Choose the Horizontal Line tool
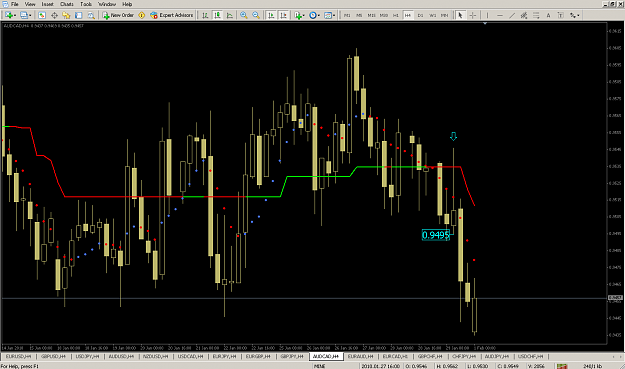 coord(500,15)
